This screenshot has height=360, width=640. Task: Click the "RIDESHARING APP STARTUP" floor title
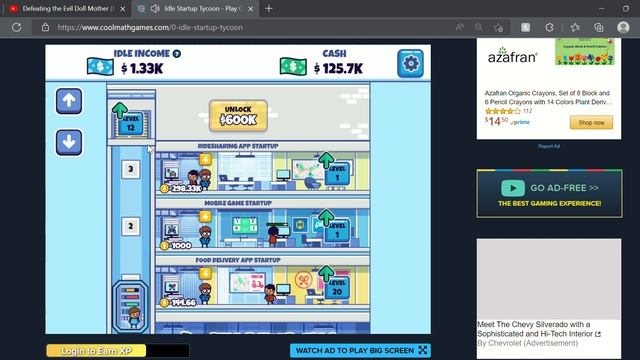[x=238, y=146]
